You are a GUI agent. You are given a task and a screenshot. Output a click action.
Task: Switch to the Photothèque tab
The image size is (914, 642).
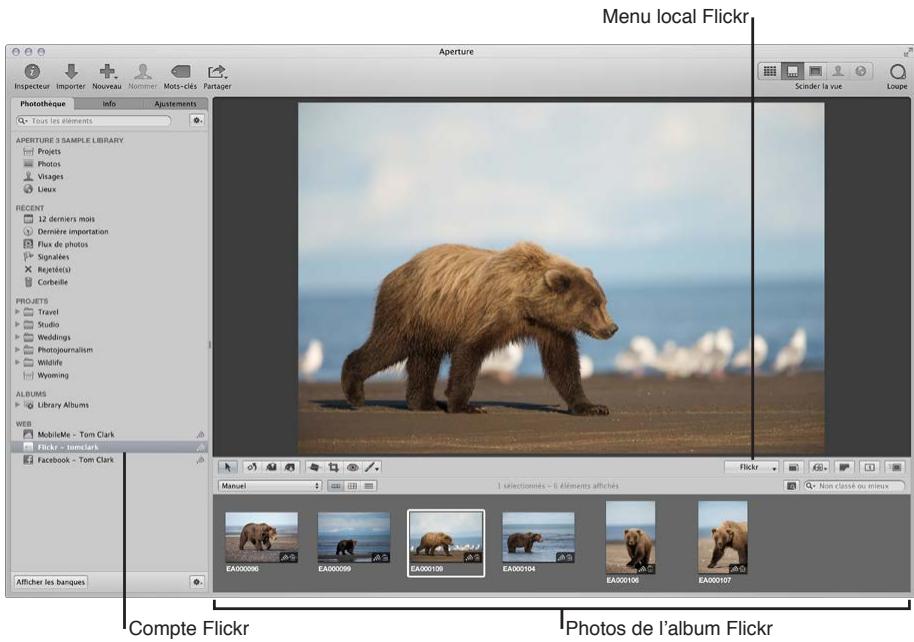click(x=43, y=104)
